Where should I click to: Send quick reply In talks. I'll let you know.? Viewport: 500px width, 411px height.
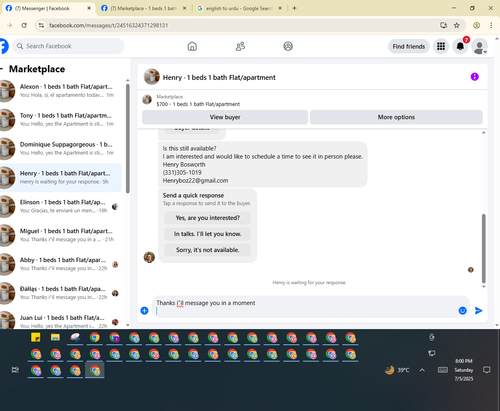(208, 234)
